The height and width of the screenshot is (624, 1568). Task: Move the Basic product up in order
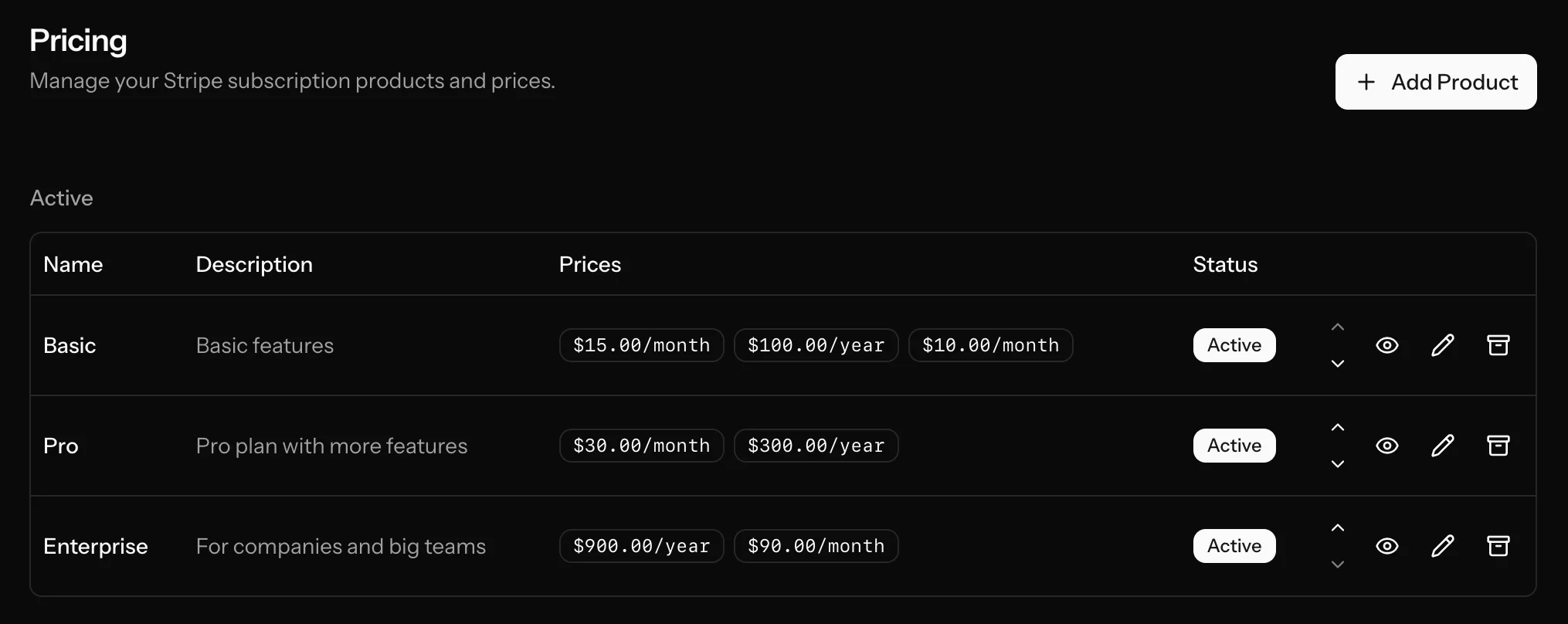click(1338, 326)
